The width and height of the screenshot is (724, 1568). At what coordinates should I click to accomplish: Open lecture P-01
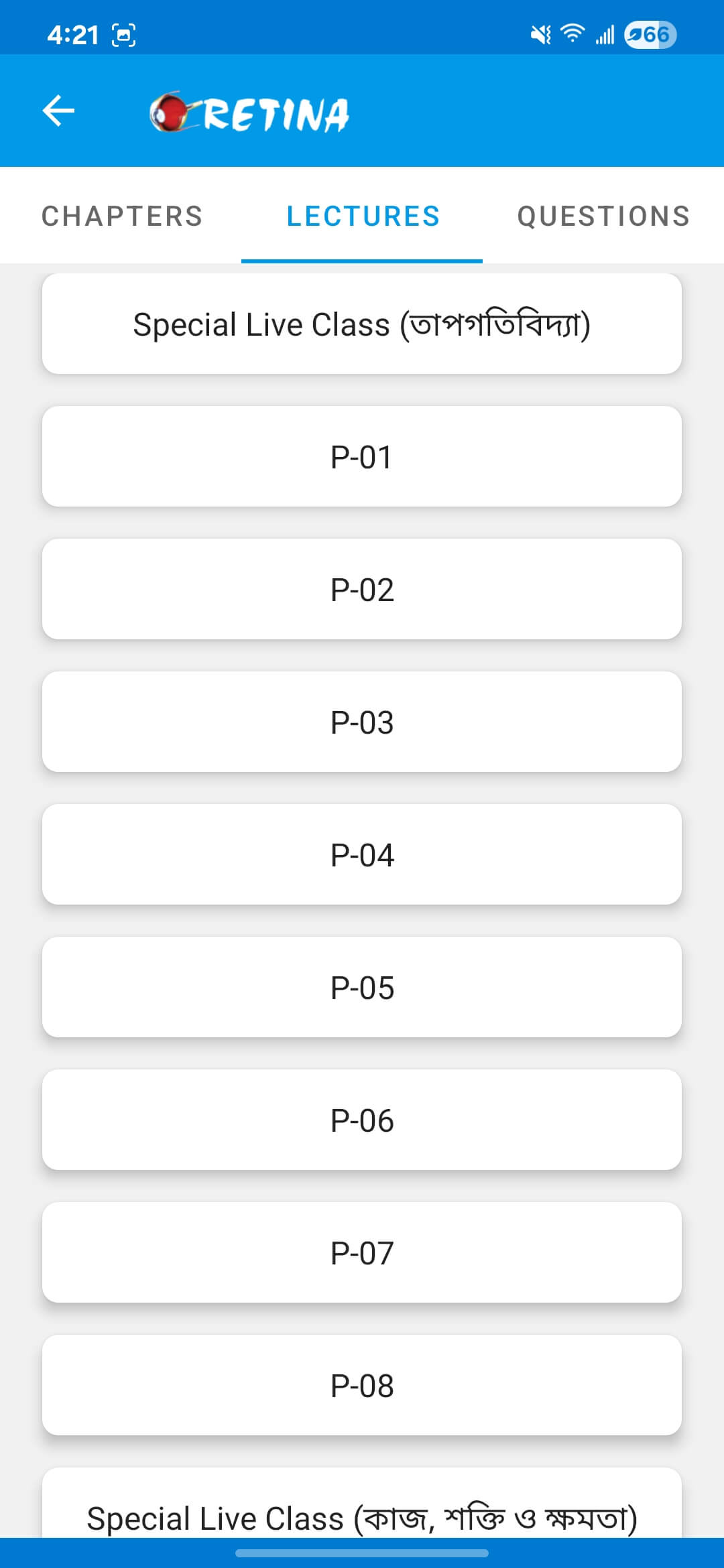click(x=362, y=457)
